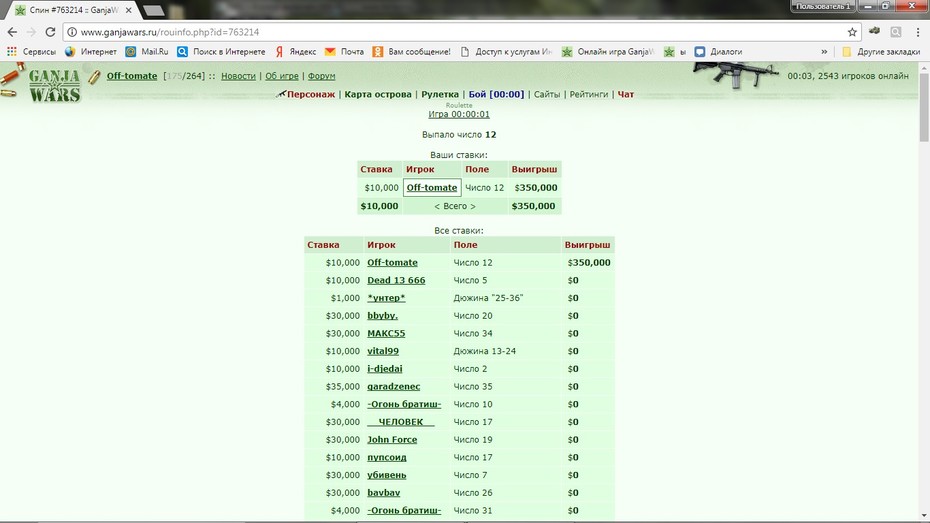The image size is (930, 523).
Task: Open the убивень player link
Action: click(x=387, y=475)
